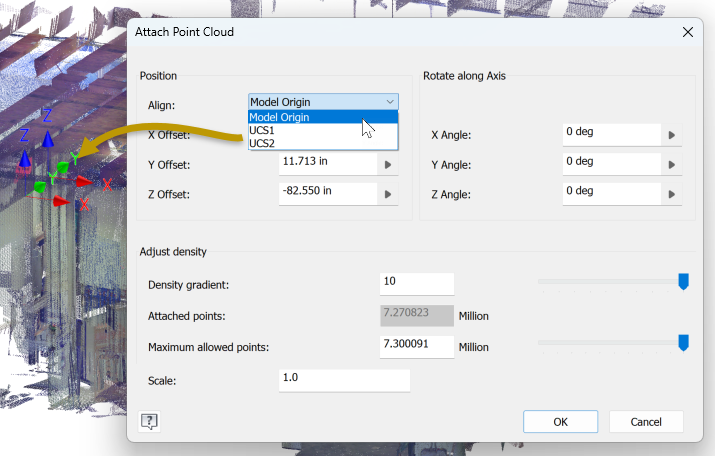Open the Y Offset flyout arrow
The width and height of the screenshot is (715, 456).
(388, 165)
